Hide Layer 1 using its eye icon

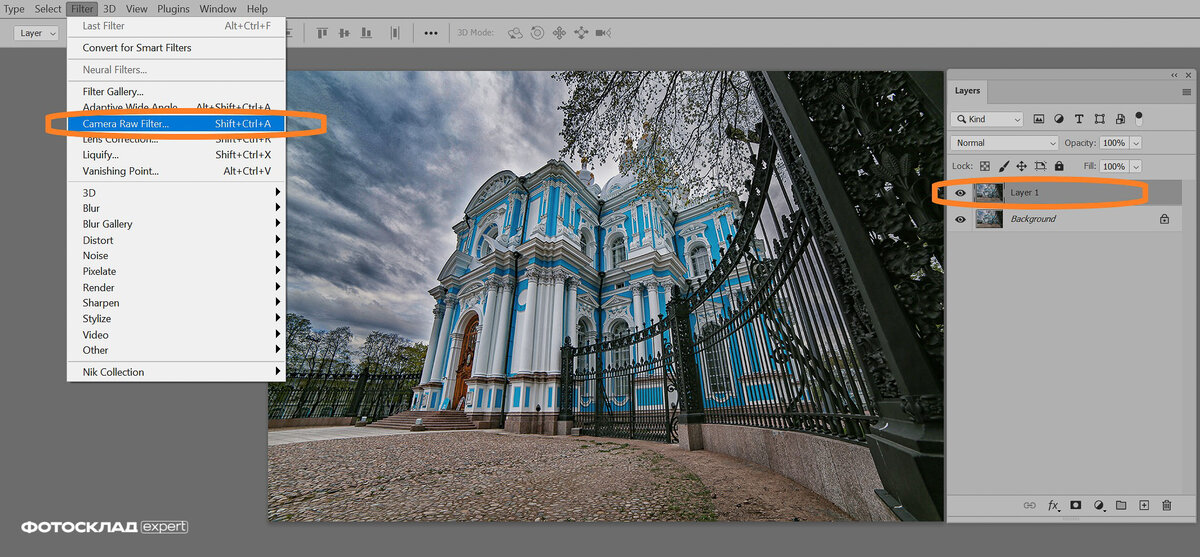tap(960, 192)
